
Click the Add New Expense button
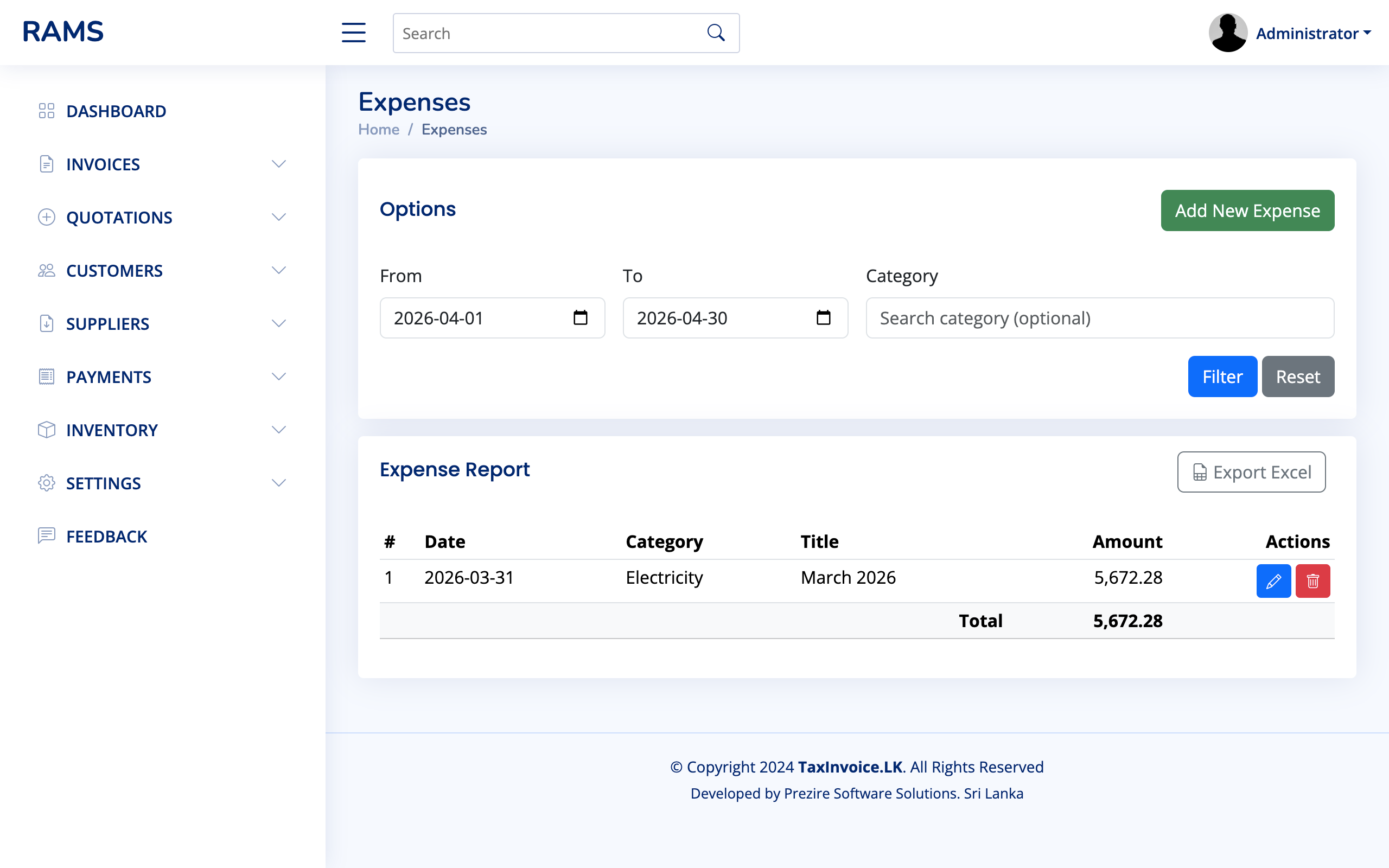click(x=1247, y=210)
